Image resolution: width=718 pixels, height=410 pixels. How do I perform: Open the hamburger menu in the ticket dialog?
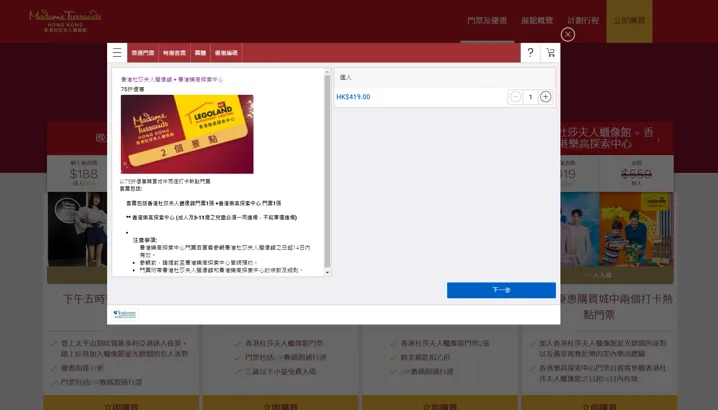coord(117,53)
